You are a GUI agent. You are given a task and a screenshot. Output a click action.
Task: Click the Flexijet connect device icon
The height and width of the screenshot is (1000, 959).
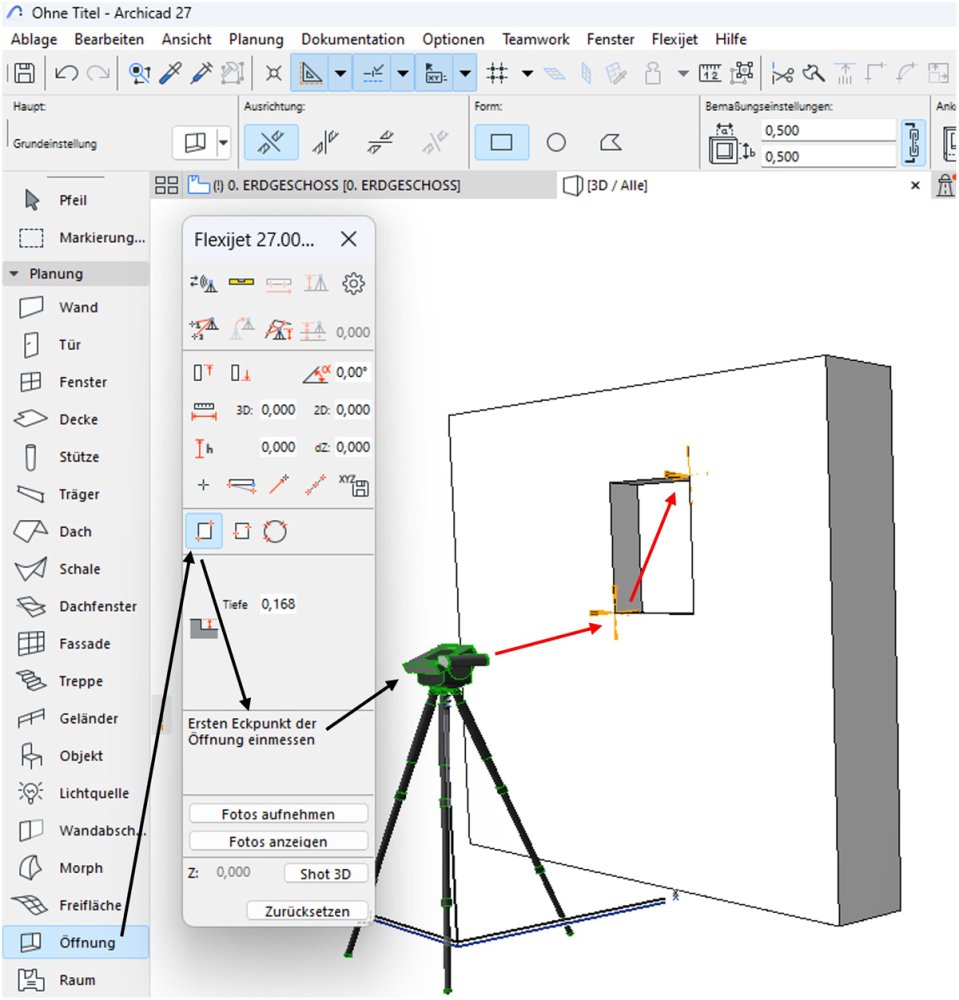[x=204, y=283]
